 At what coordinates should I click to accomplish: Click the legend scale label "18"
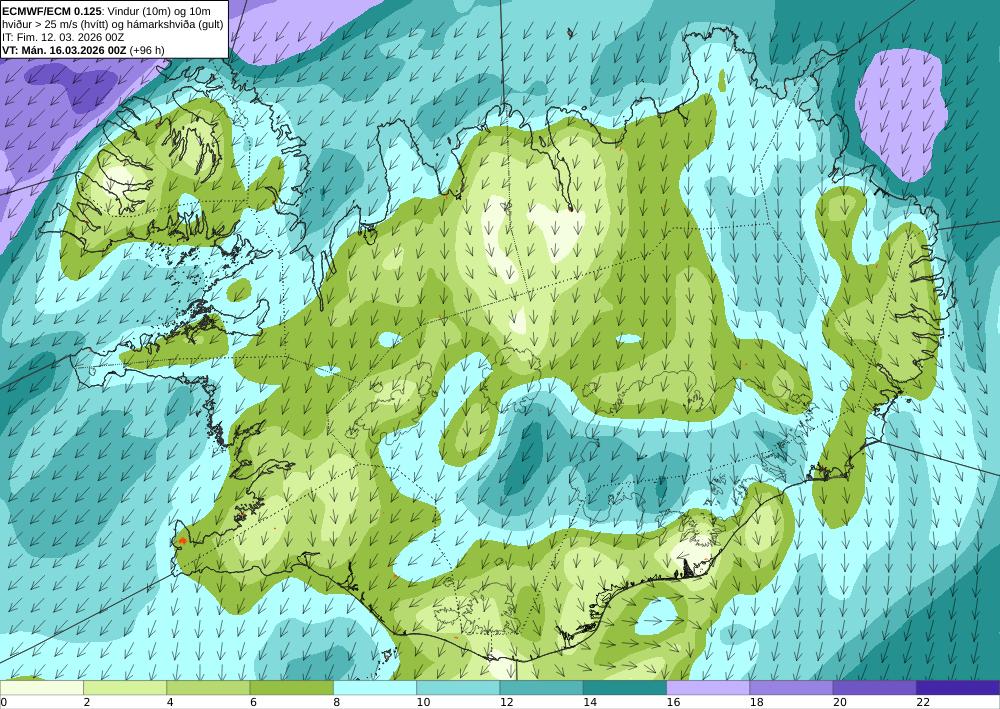[x=756, y=702]
